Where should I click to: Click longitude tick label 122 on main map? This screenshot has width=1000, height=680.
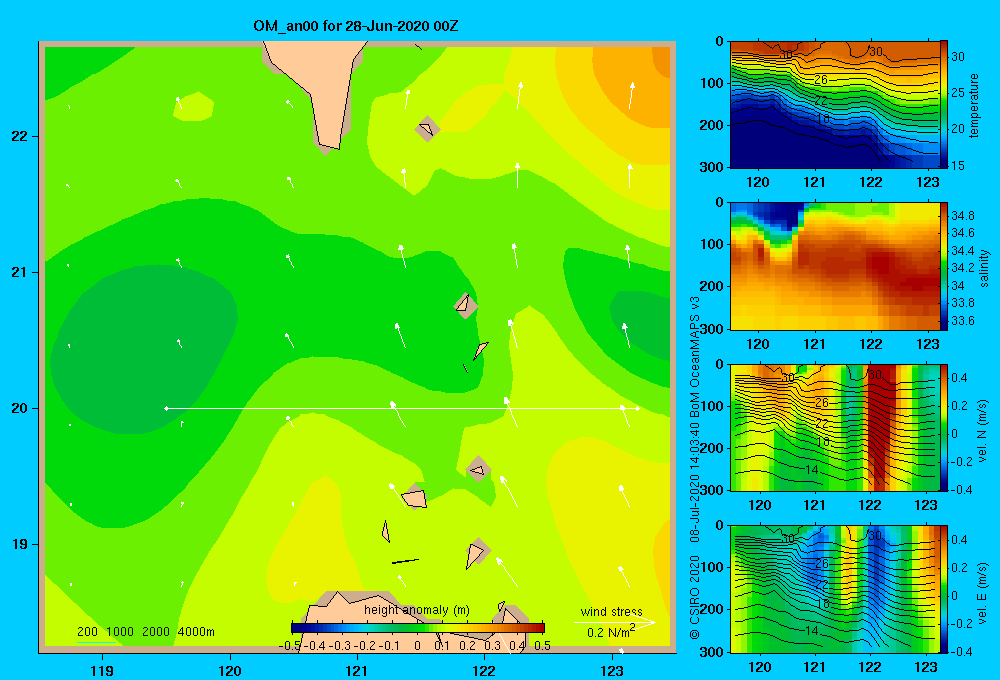484,670
